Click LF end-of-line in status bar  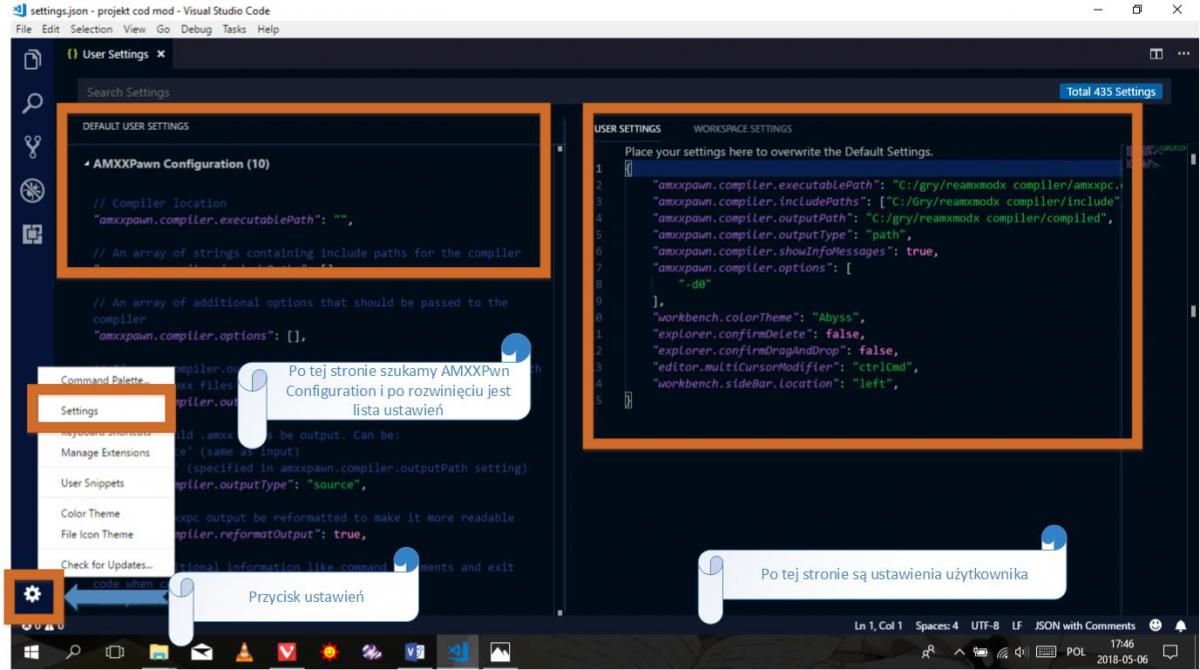point(1017,626)
